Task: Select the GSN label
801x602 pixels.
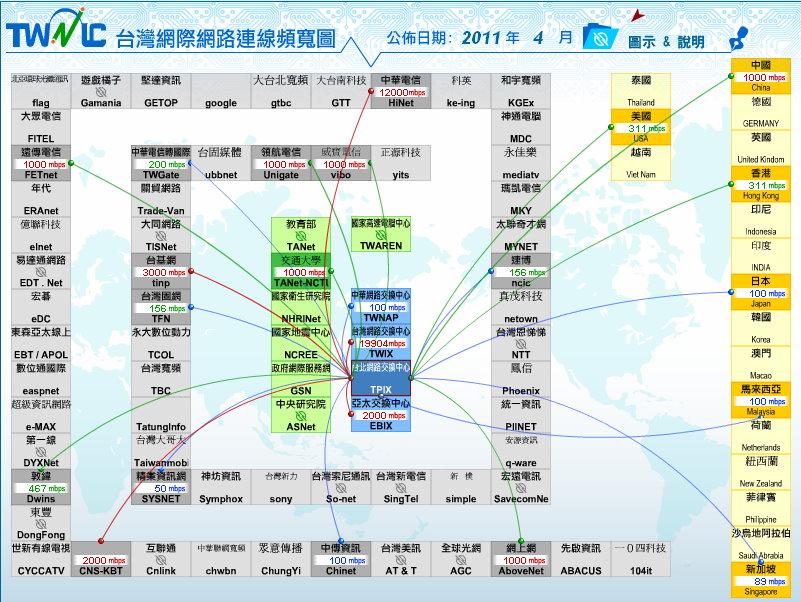Action: [x=301, y=390]
